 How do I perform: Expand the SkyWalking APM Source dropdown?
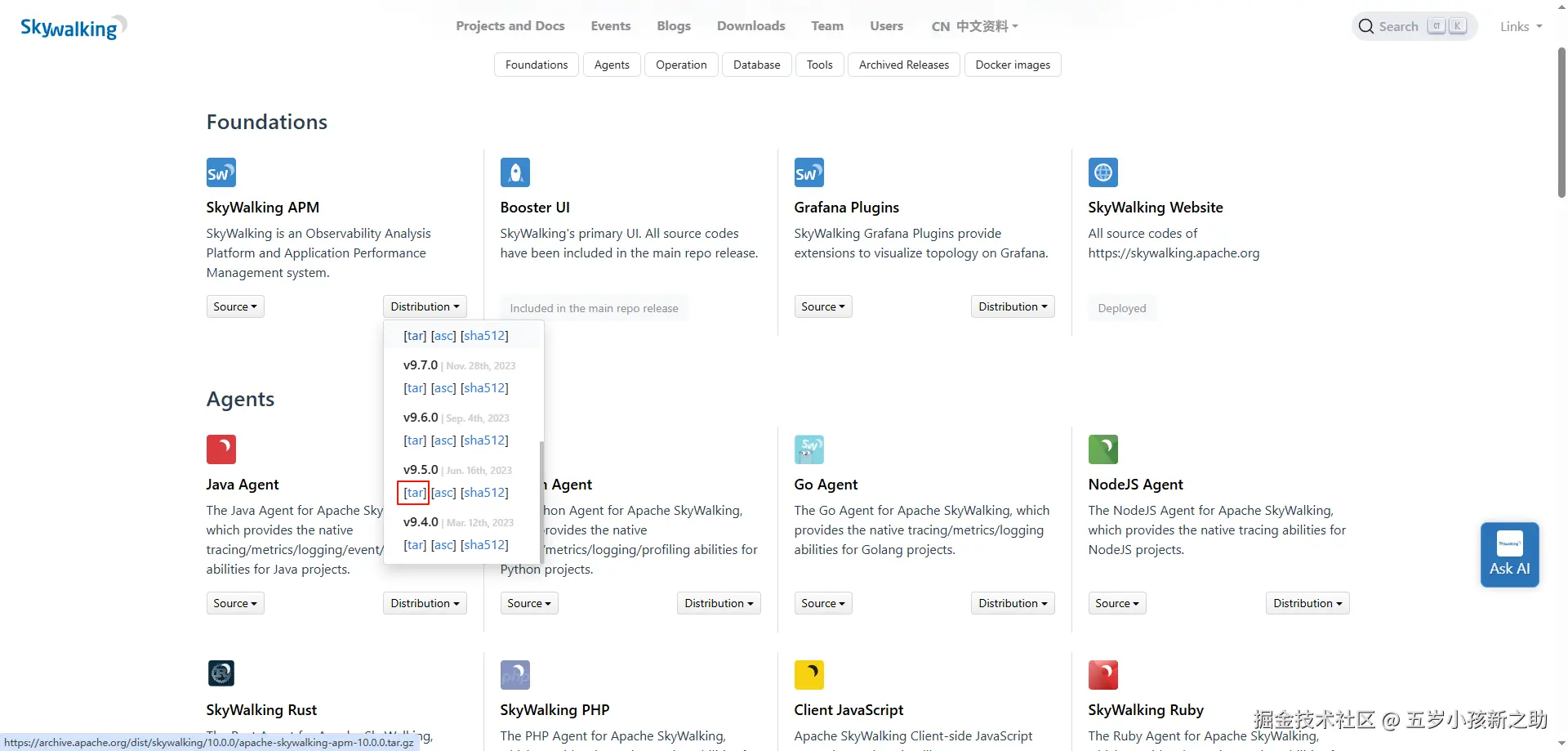point(235,306)
